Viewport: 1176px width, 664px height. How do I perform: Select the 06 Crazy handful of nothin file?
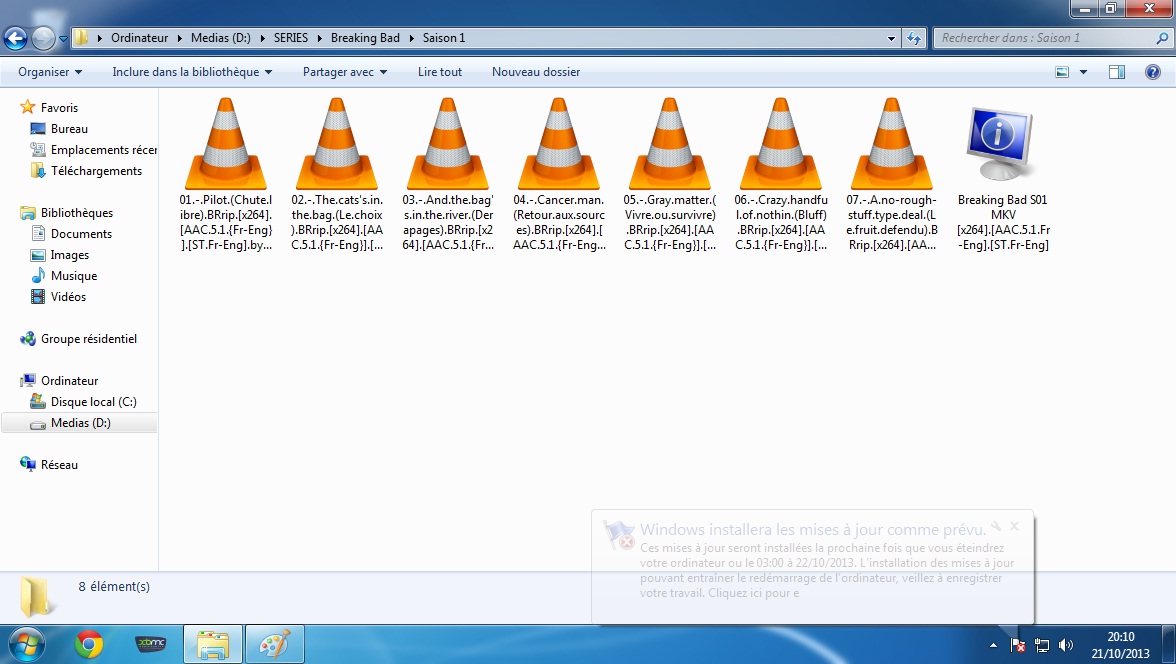click(x=781, y=174)
